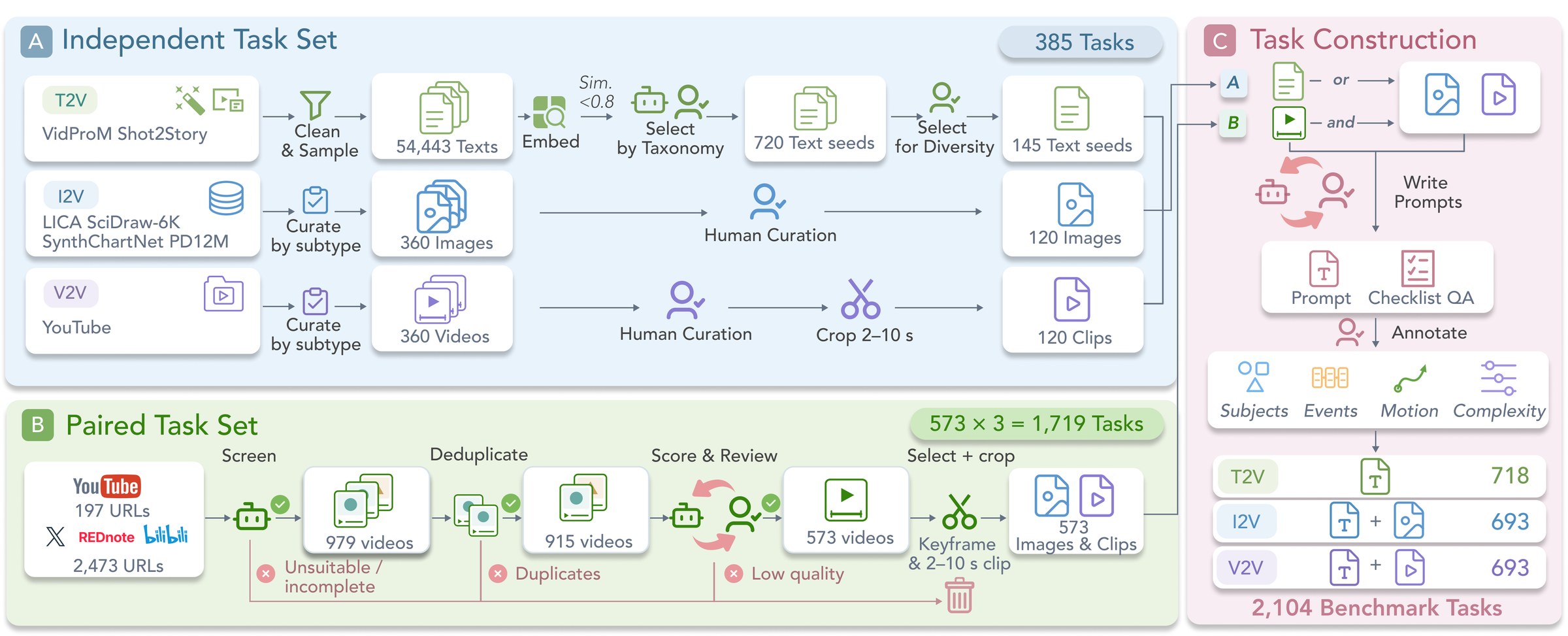This screenshot has width=1568, height=636.
Task: Click the Complexity sliders icon
Action: tap(1499, 378)
